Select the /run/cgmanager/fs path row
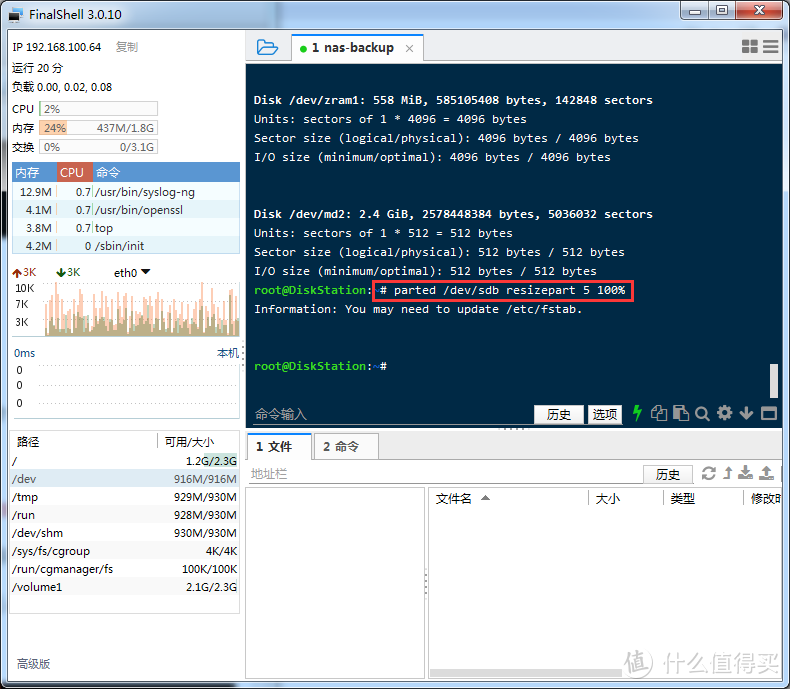The width and height of the screenshot is (790, 689). 124,569
